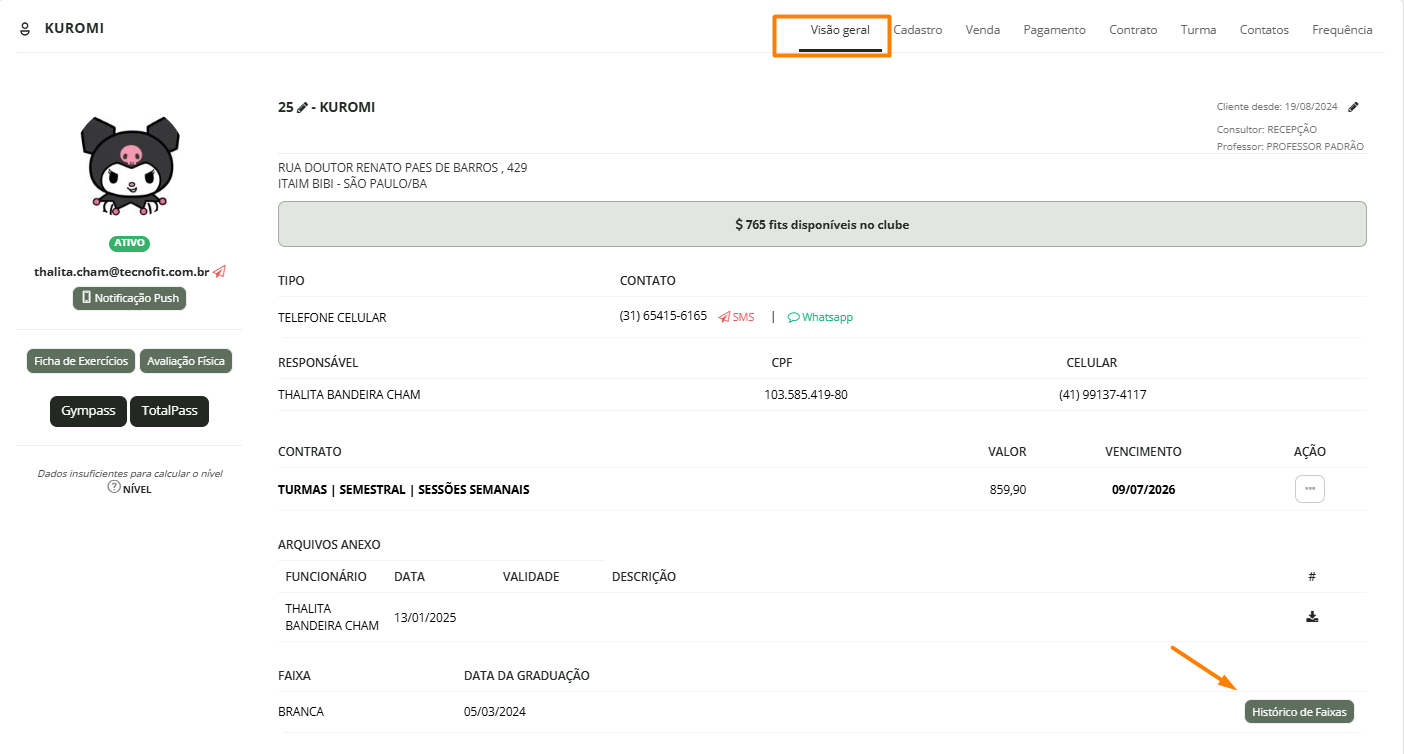
Task: Click the 765 fits disponíveis no clube banner
Action: click(x=822, y=224)
